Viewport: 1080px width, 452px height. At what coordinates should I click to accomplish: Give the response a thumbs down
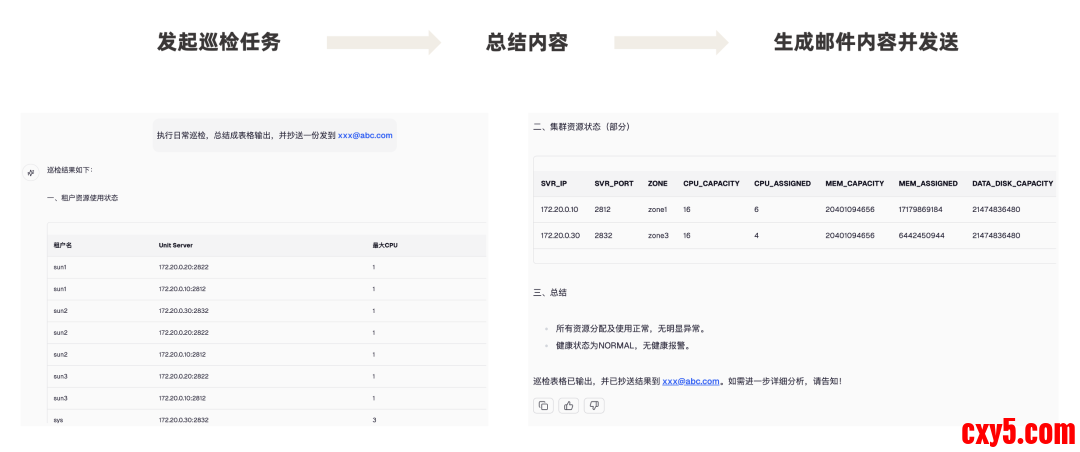click(594, 405)
